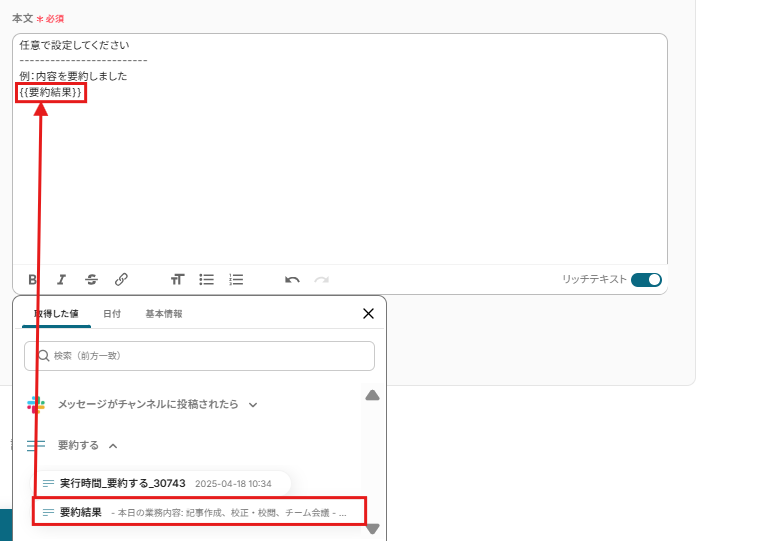
Task: Click the scroll up arrow in list
Action: pyautogui.click(x=372, y=395)
